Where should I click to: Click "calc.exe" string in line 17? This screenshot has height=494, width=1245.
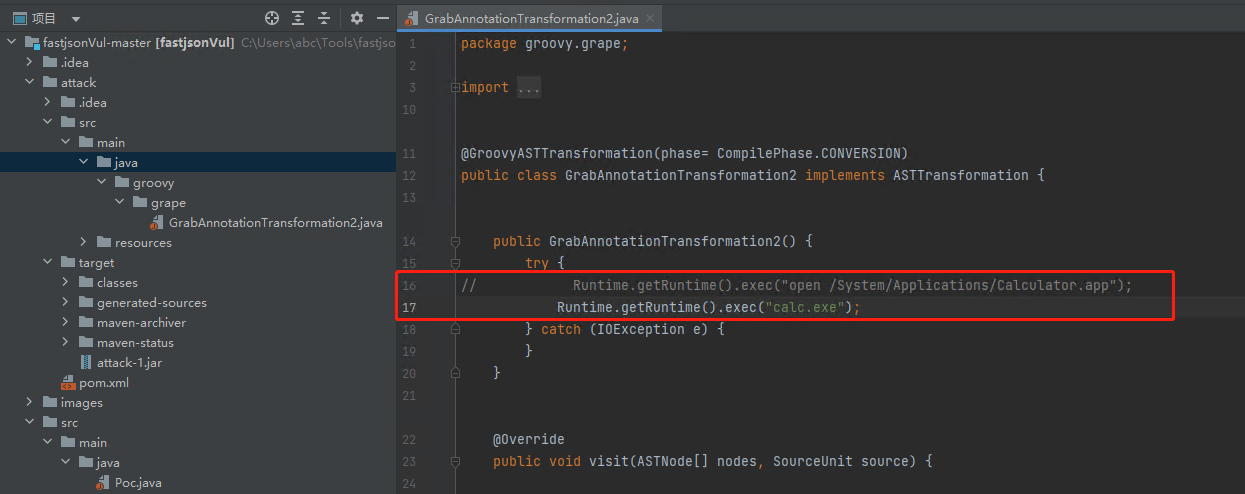804,307
